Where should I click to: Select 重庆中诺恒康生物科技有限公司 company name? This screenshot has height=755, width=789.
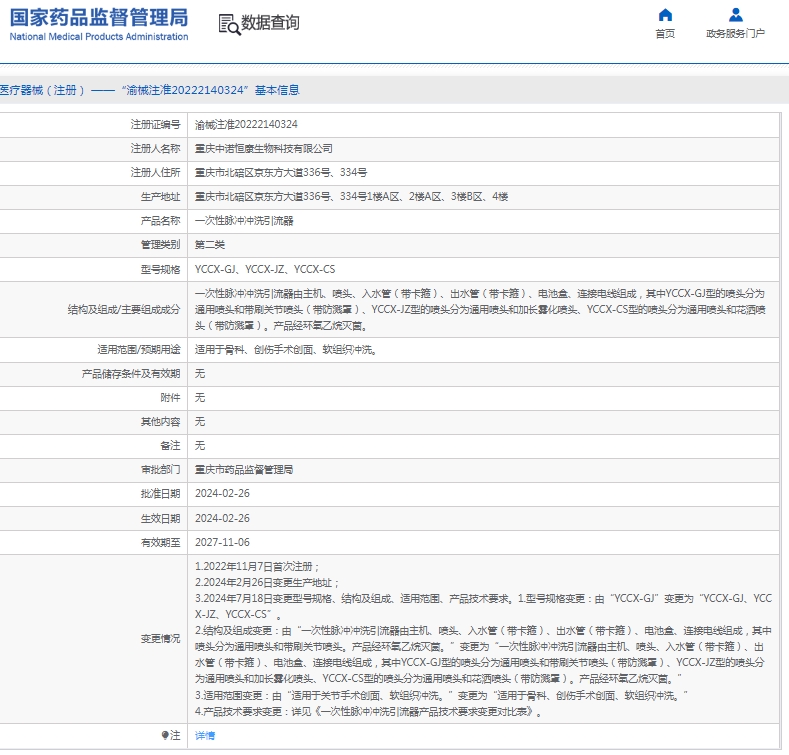point(264,148)
